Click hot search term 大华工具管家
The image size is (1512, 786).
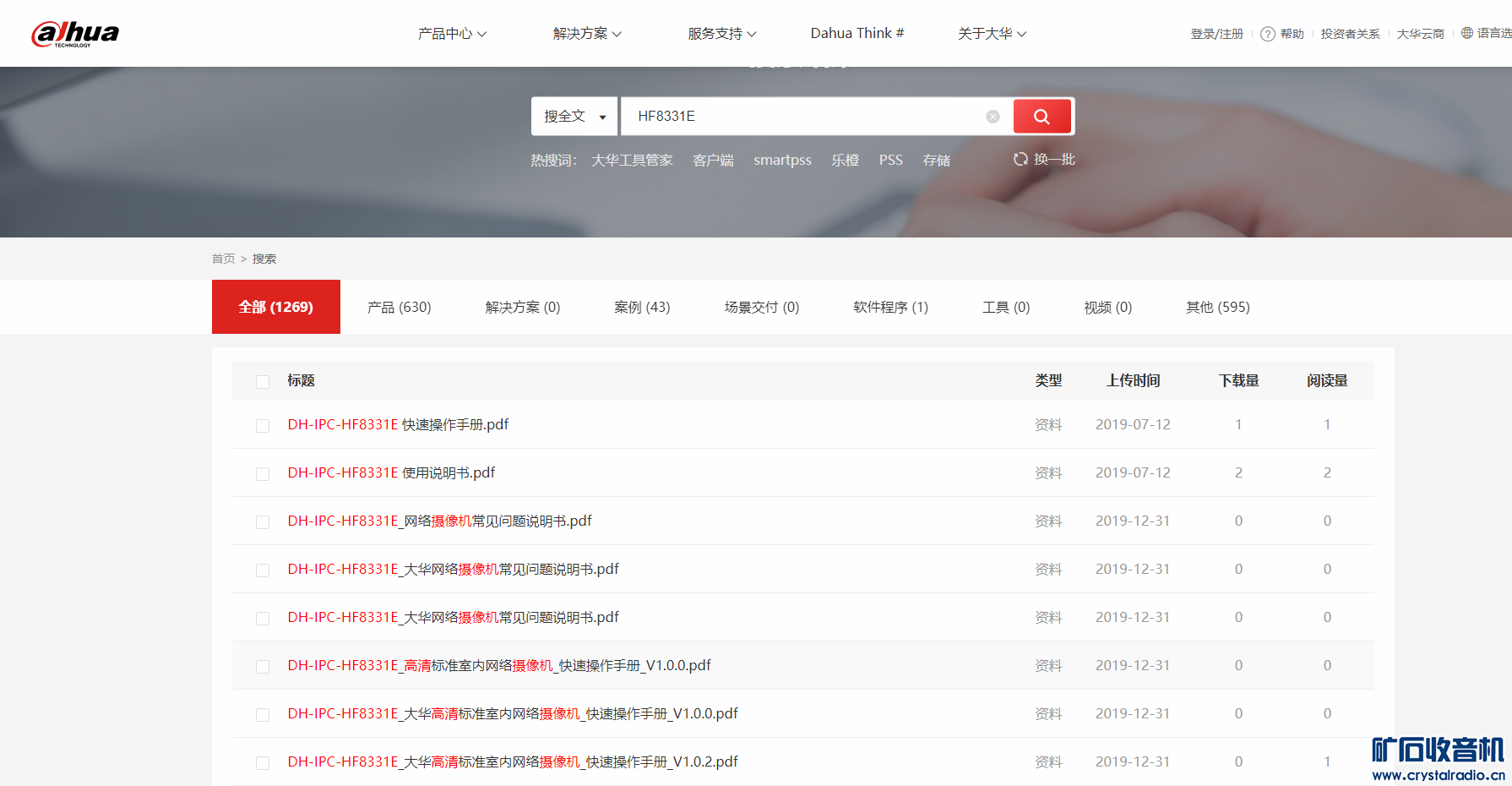[633, 160]
